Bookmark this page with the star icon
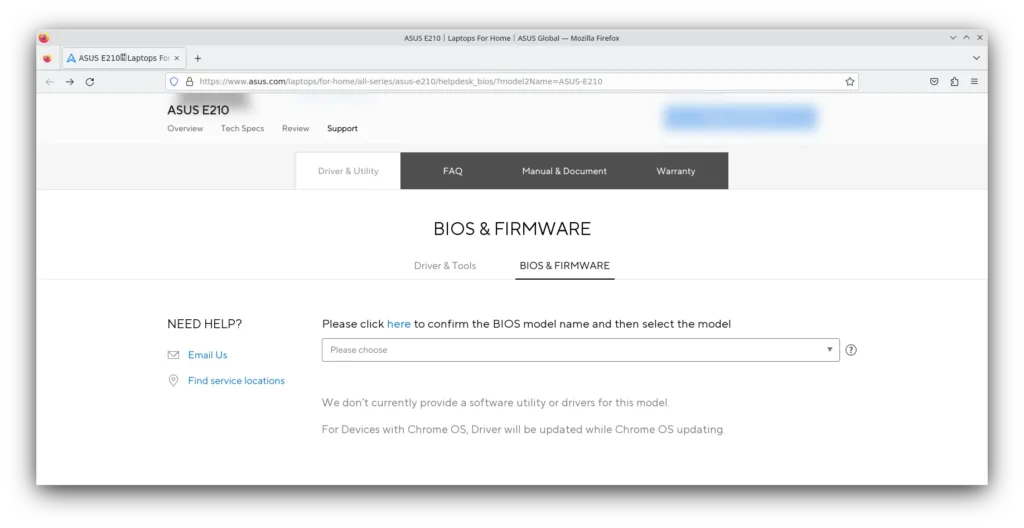 tap(850, 82)
